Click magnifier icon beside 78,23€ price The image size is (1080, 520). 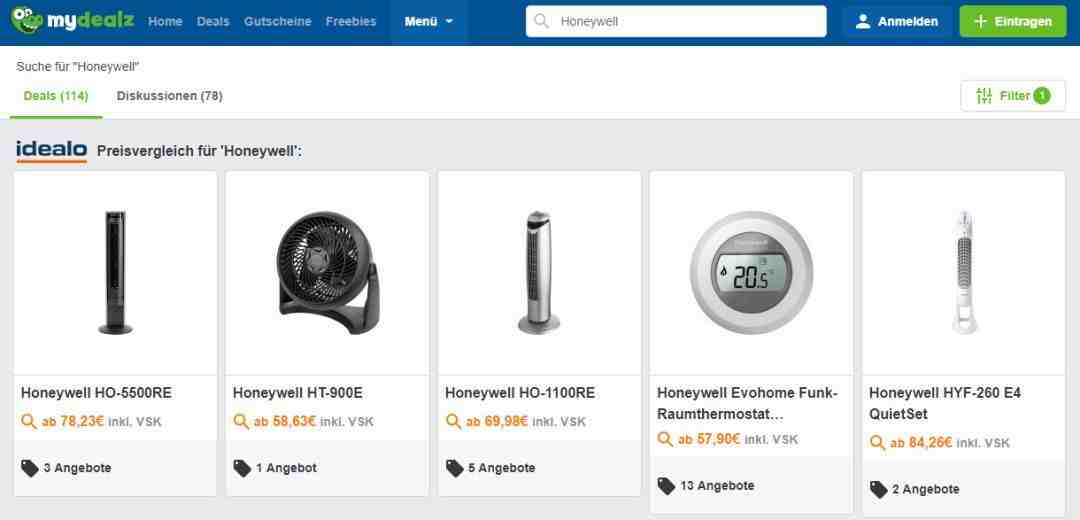29,422
